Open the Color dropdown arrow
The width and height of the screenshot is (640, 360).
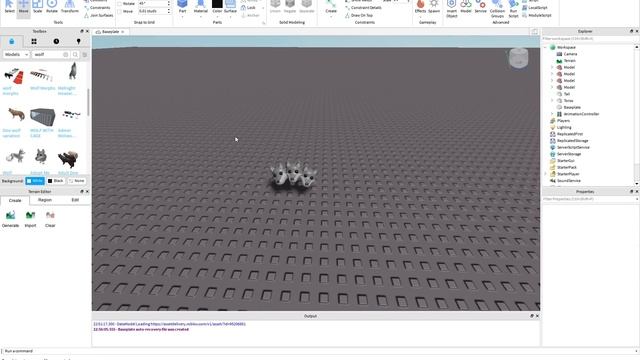(x=217, y=17)
